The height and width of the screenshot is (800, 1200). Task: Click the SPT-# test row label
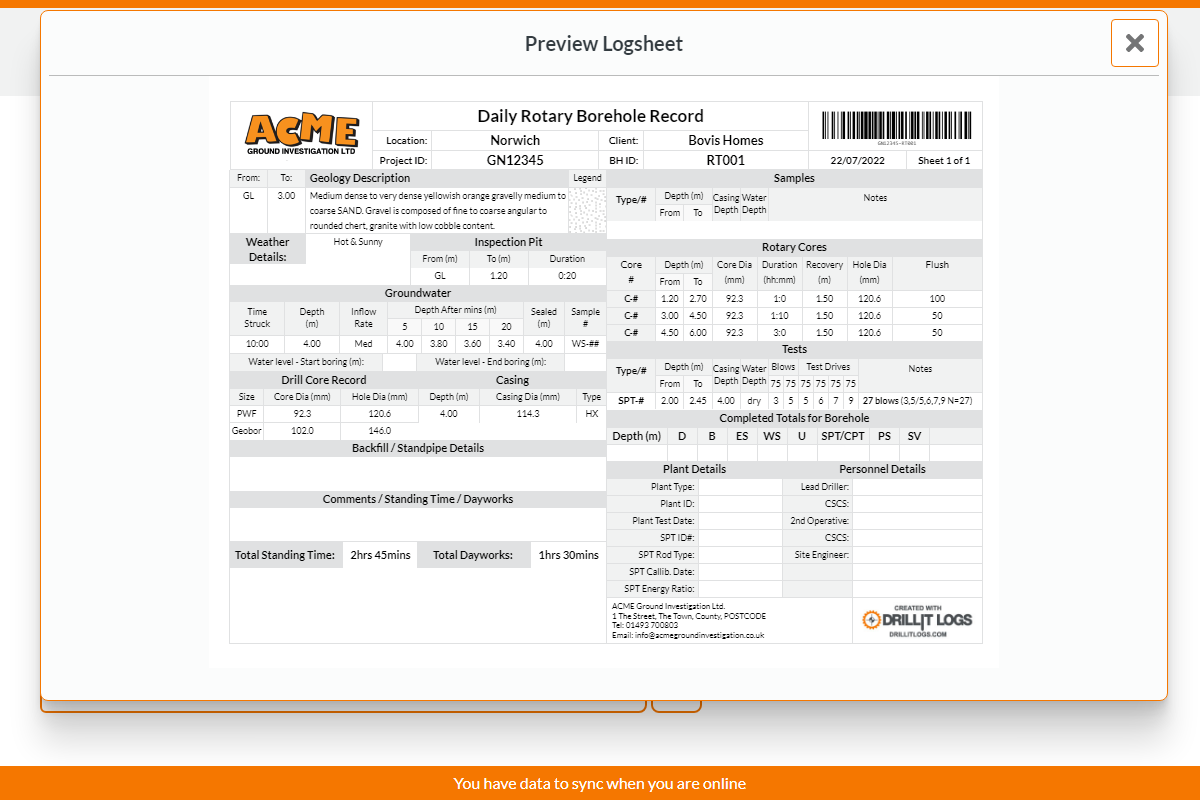click(631, 401)
